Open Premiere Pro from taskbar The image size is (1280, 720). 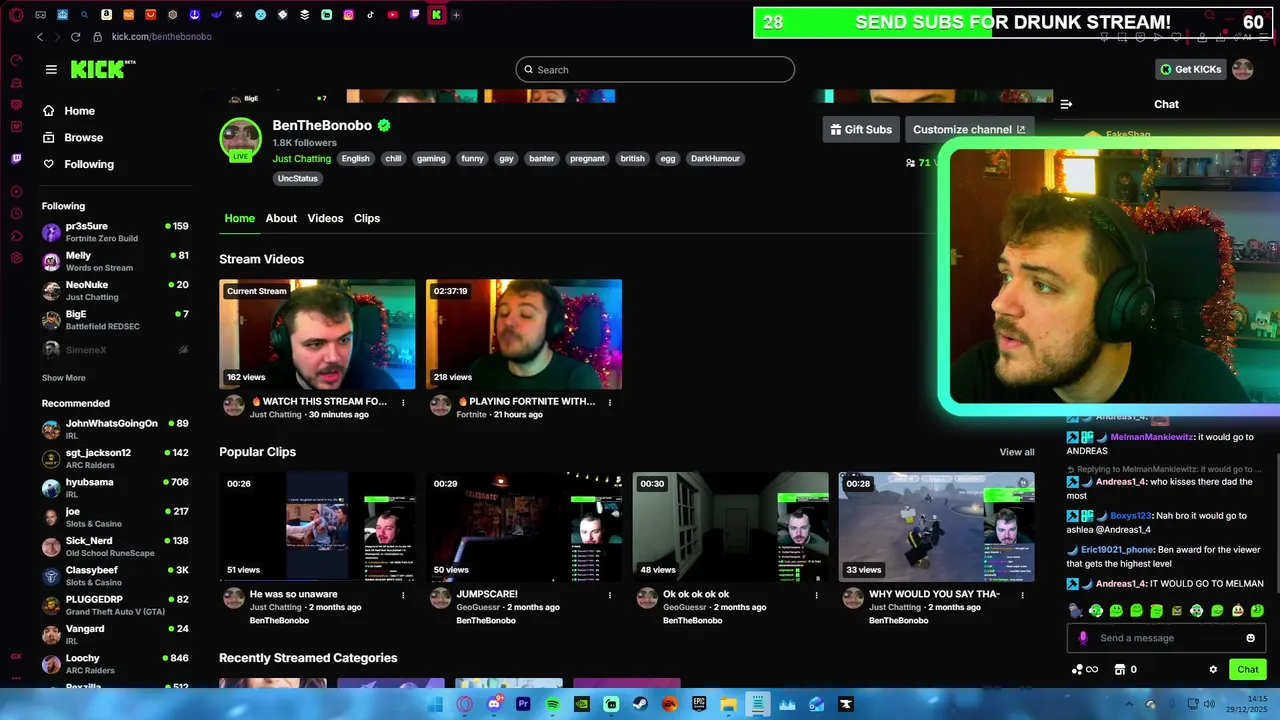click(523, 704)
